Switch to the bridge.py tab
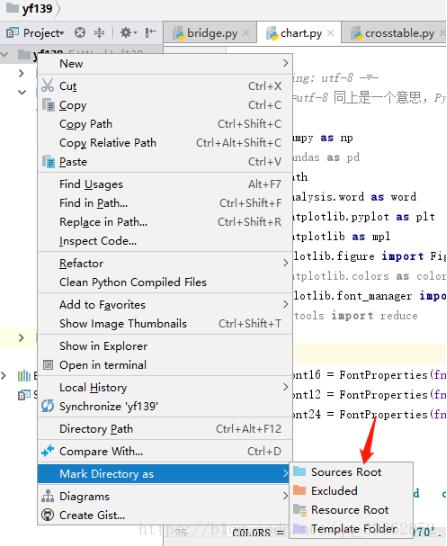Screen dimensions: 447x546 [x=210, y=33]
